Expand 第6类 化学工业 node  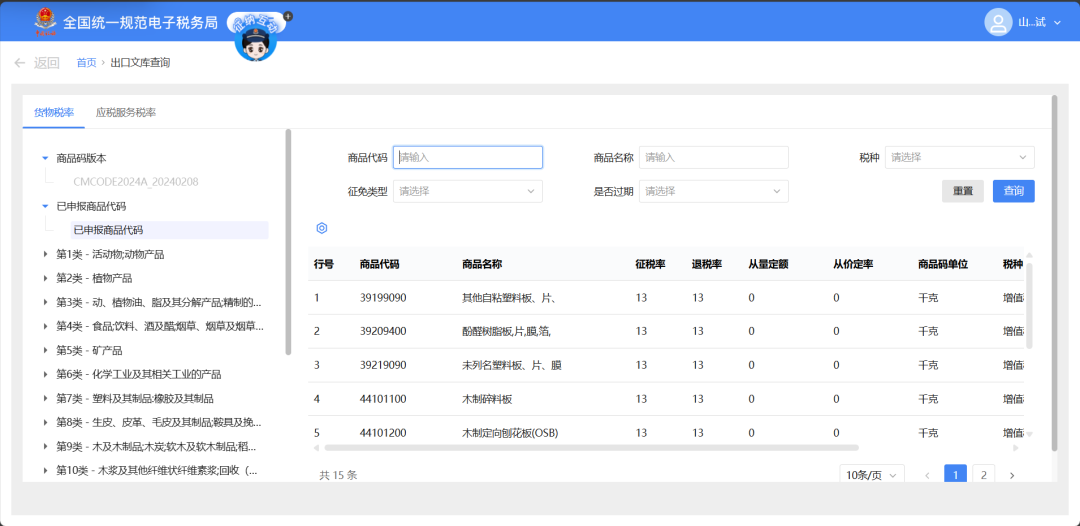click(45, 375)
